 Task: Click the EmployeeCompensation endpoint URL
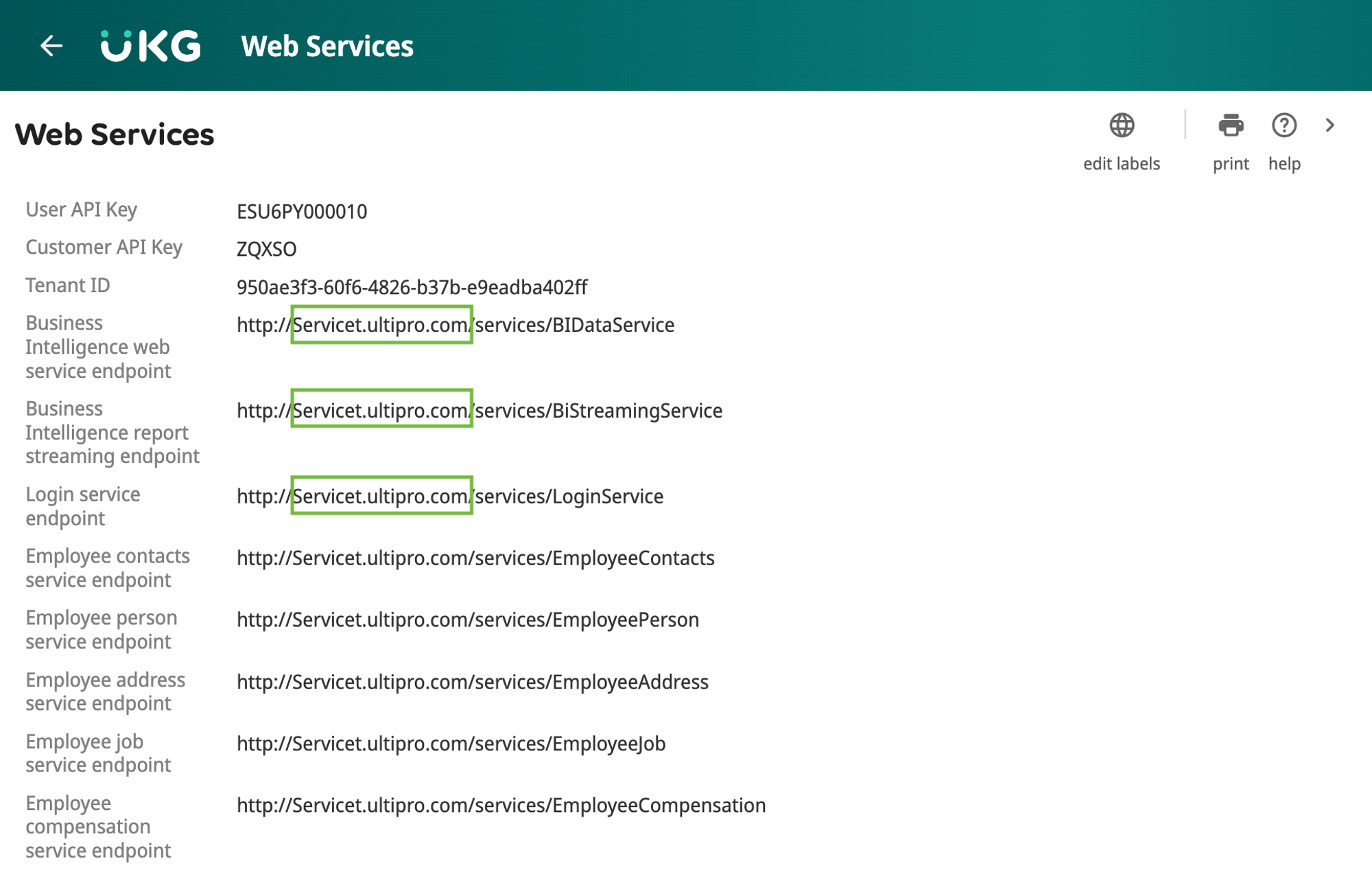[501, 806]
